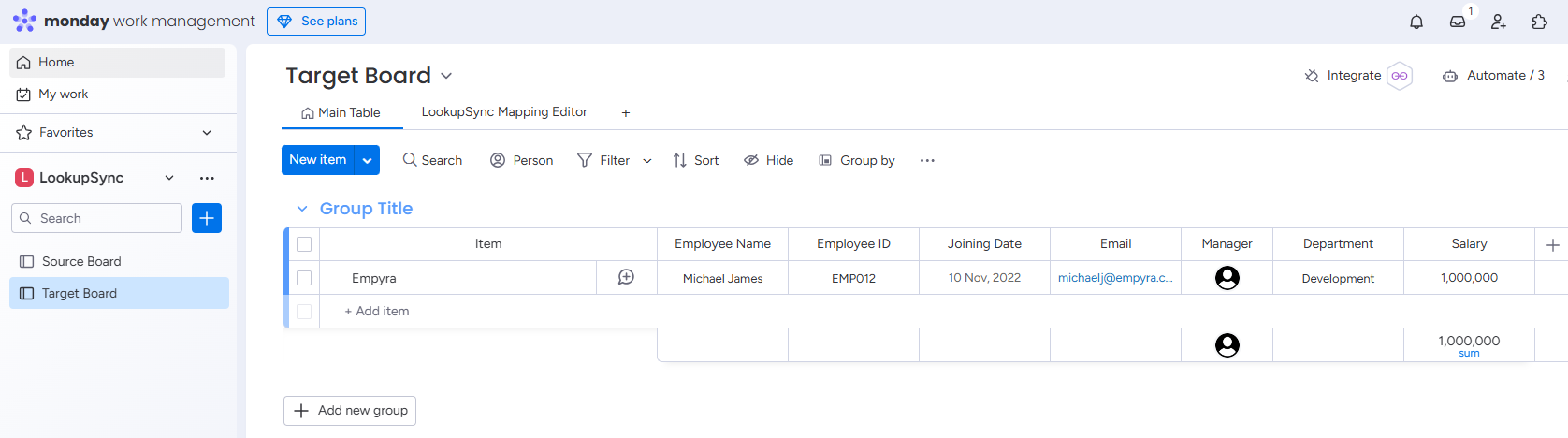Click the manager avatar in Empyra row
This screenshot has width=1568, height=438.
[x=1227, y=277]
